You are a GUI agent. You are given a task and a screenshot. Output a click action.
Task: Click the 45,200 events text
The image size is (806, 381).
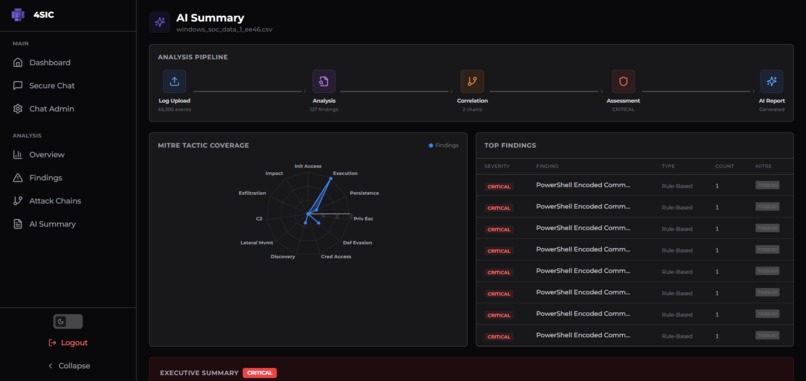pos(174,110)
